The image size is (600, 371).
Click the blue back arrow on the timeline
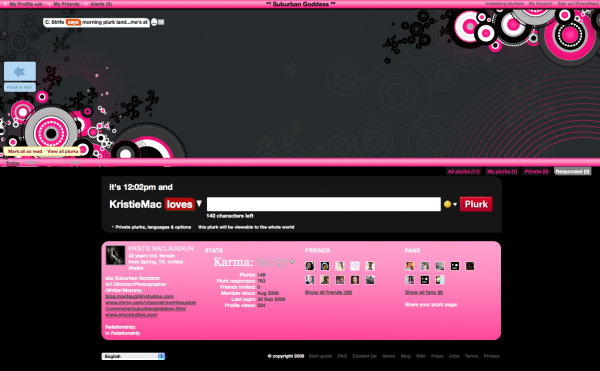tap(20, 72)
